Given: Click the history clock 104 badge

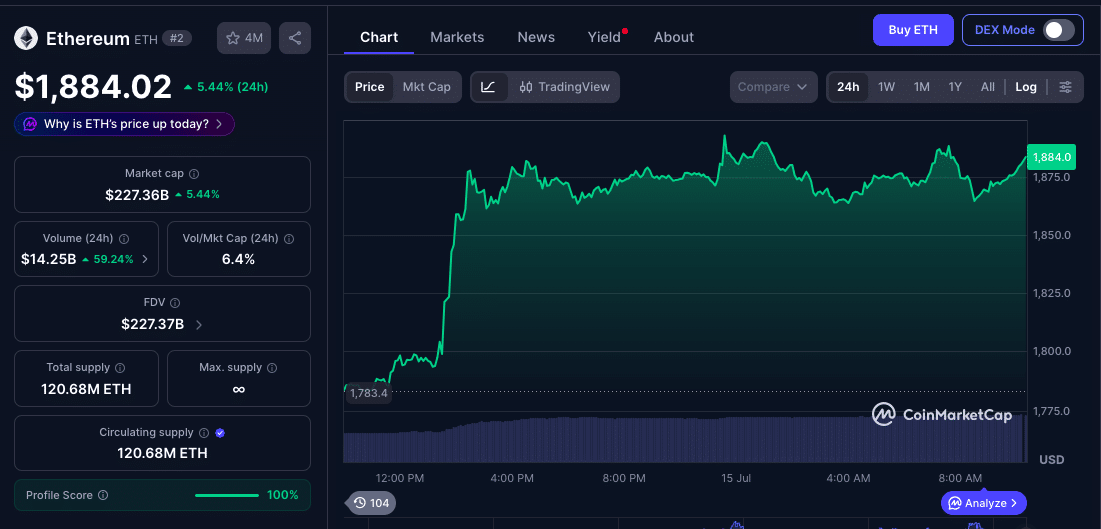Looking at the screenshot, I should 372,503.
